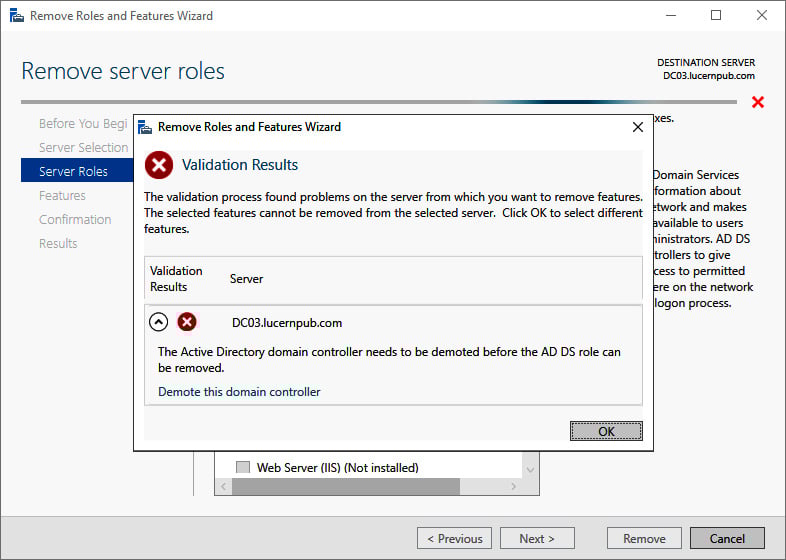Close the main wizard window

click(761, 16)
